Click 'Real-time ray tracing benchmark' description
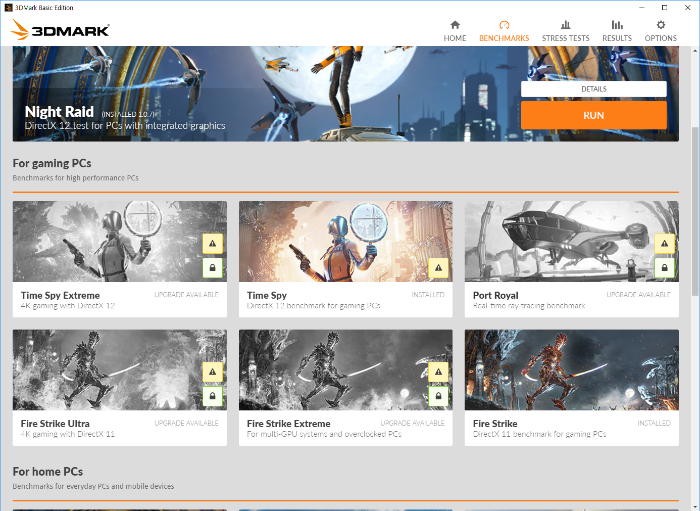700x511 pixels. (529, 306)
